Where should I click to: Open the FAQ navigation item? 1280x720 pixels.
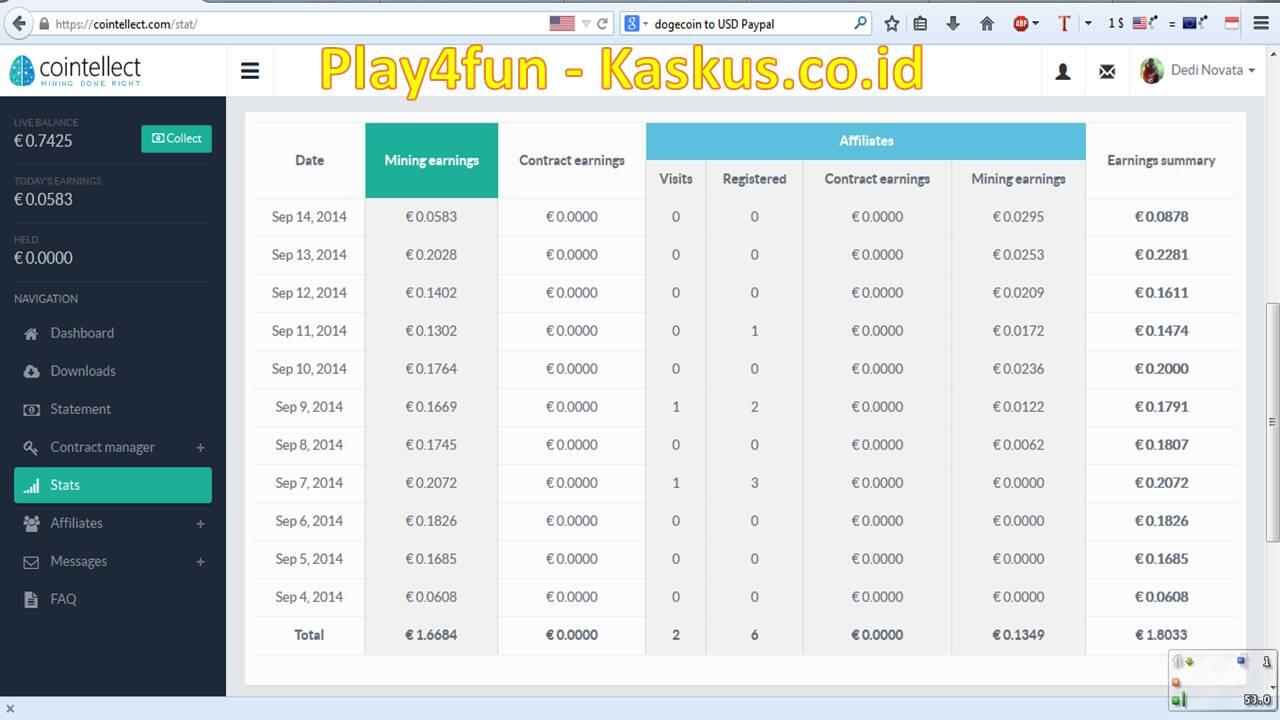pyautogui.click(x=63, y=599)
